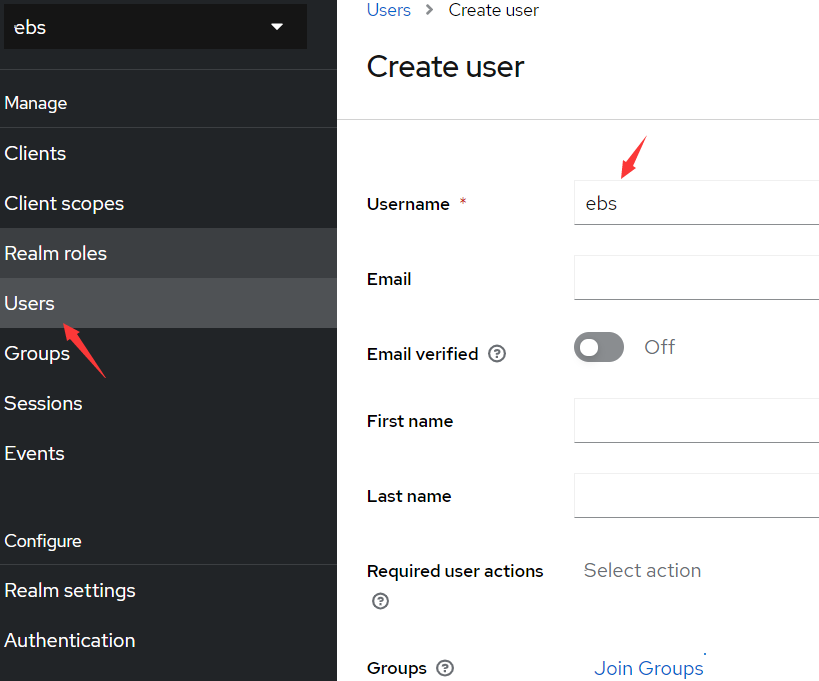
Task: Open the Users section
Action: (168, 303)
